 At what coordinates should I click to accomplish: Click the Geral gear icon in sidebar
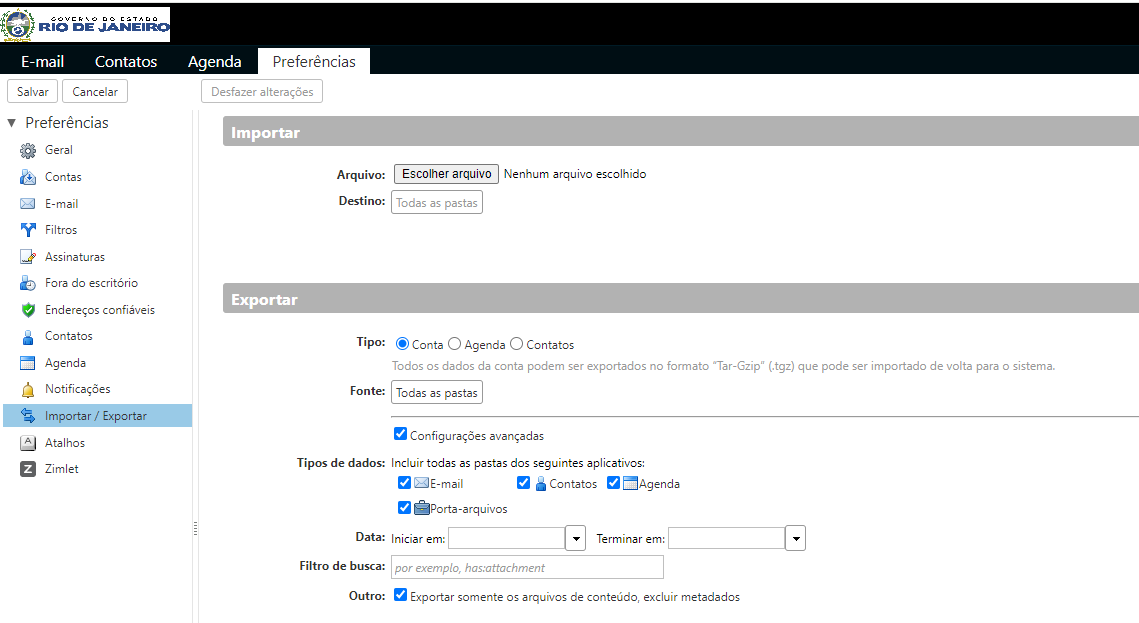point(28,151)
